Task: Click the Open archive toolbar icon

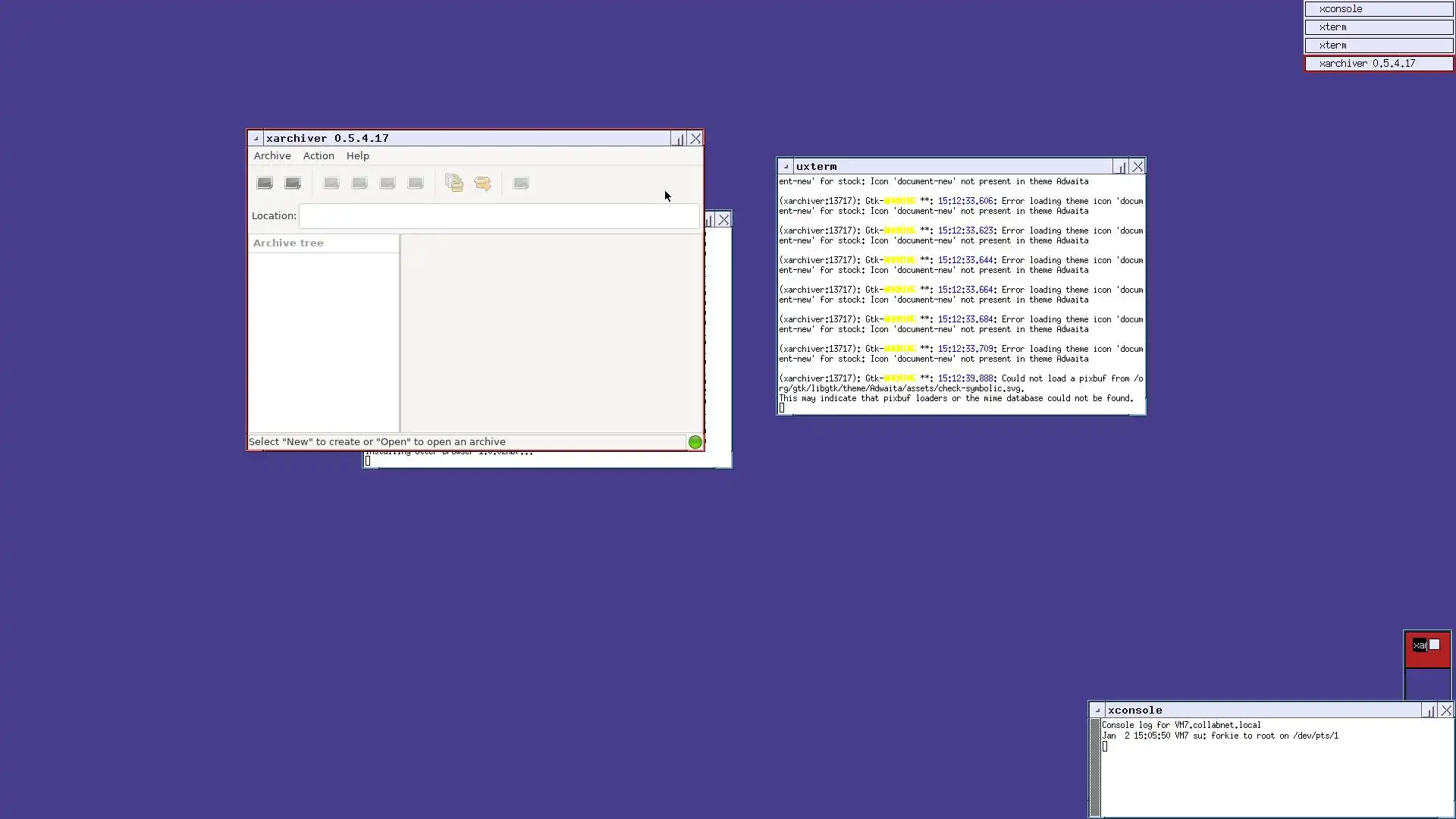Action: pyautogui.click(x=293, y=183)
